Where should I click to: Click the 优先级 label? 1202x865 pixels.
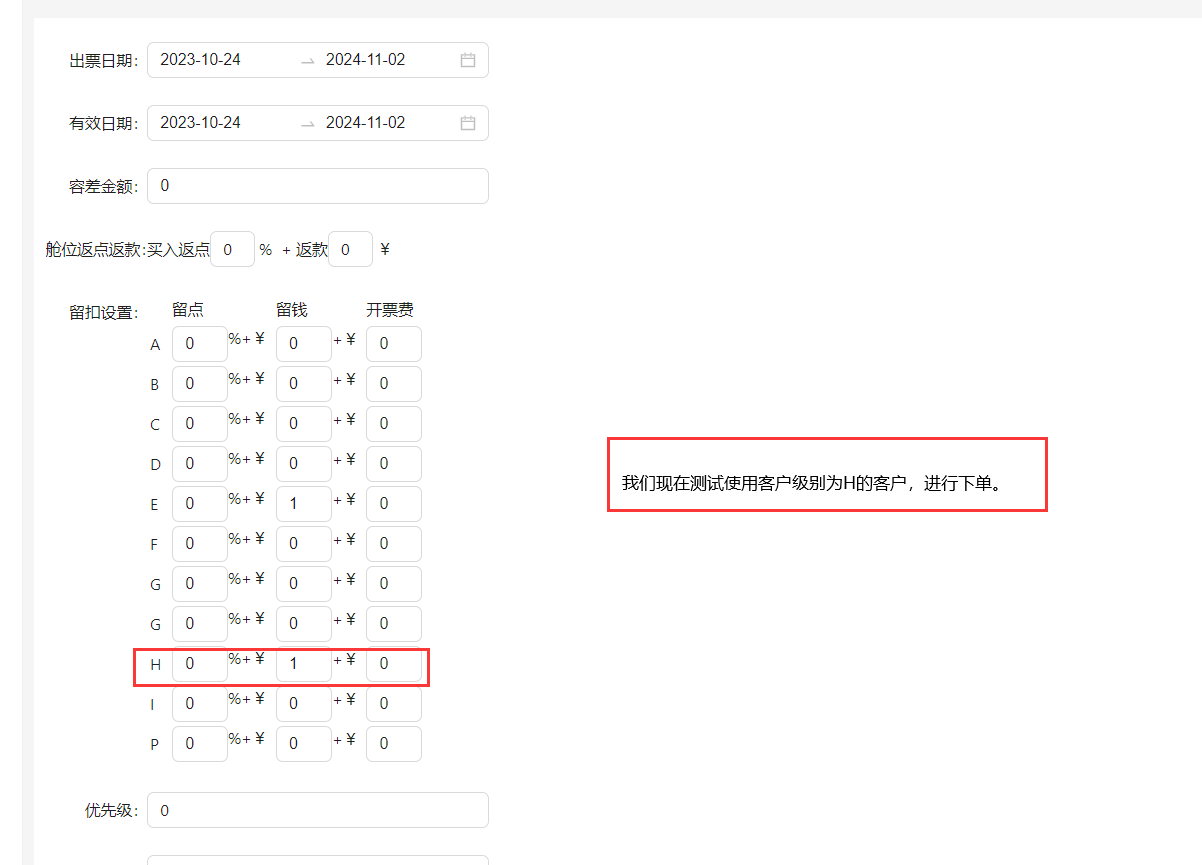click(x=112, y=811)
